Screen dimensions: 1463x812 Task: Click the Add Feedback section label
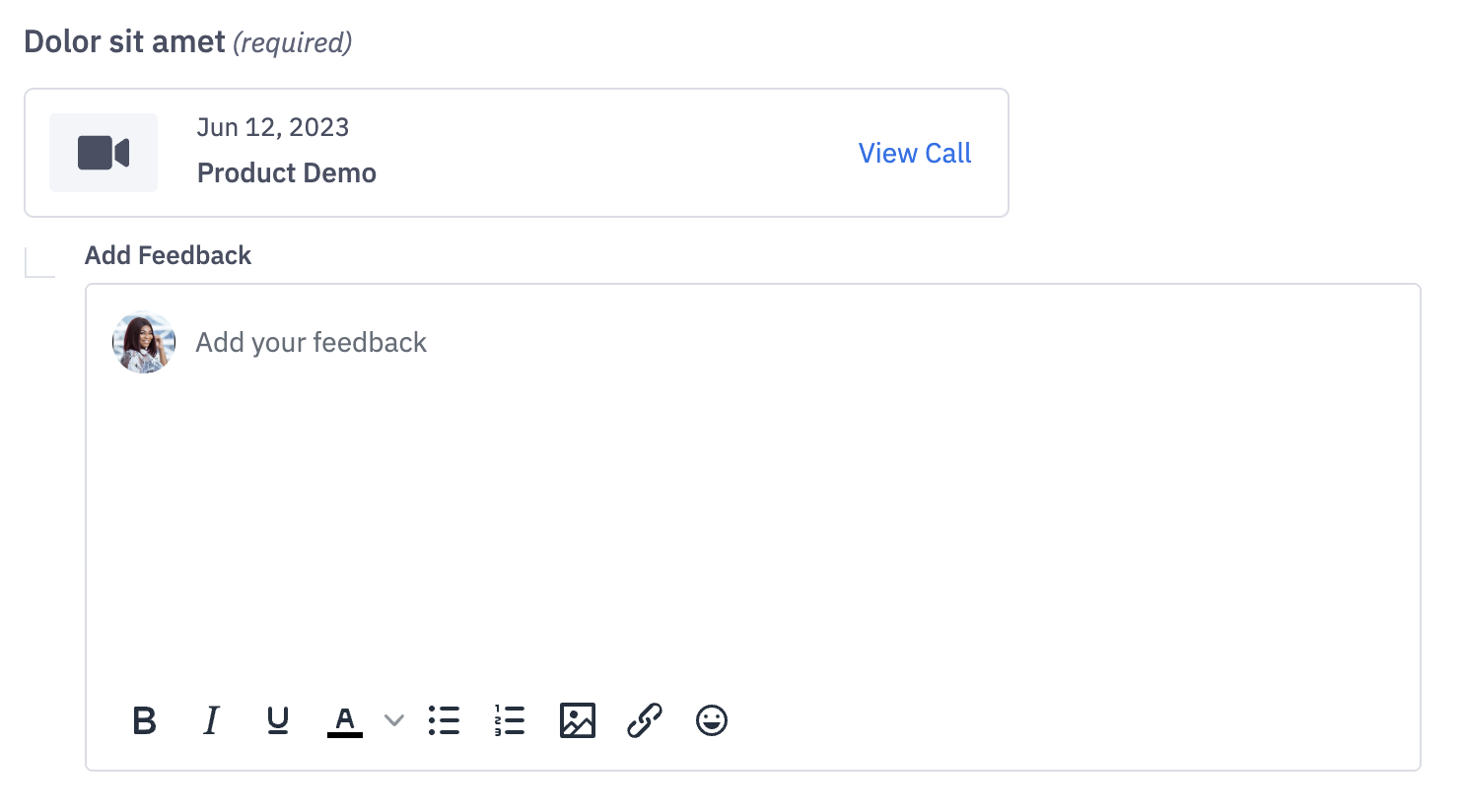pos(168,255)
